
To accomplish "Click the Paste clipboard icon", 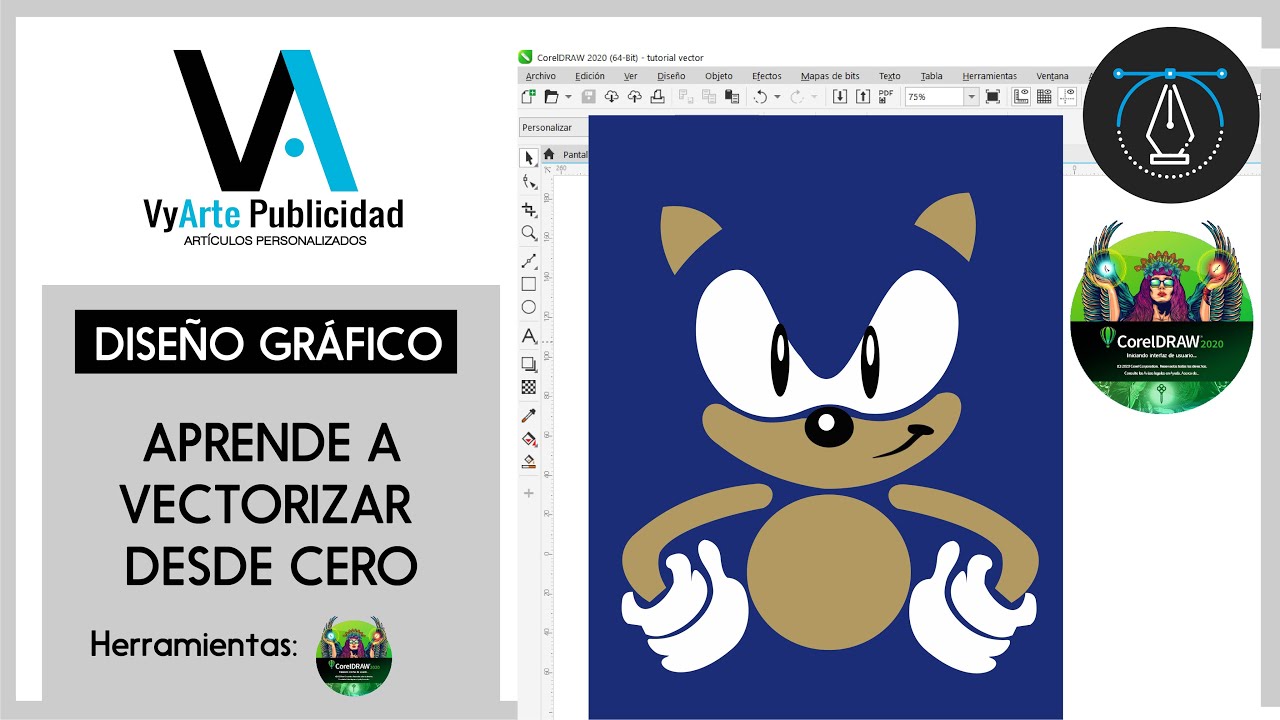I will point(732,96).
